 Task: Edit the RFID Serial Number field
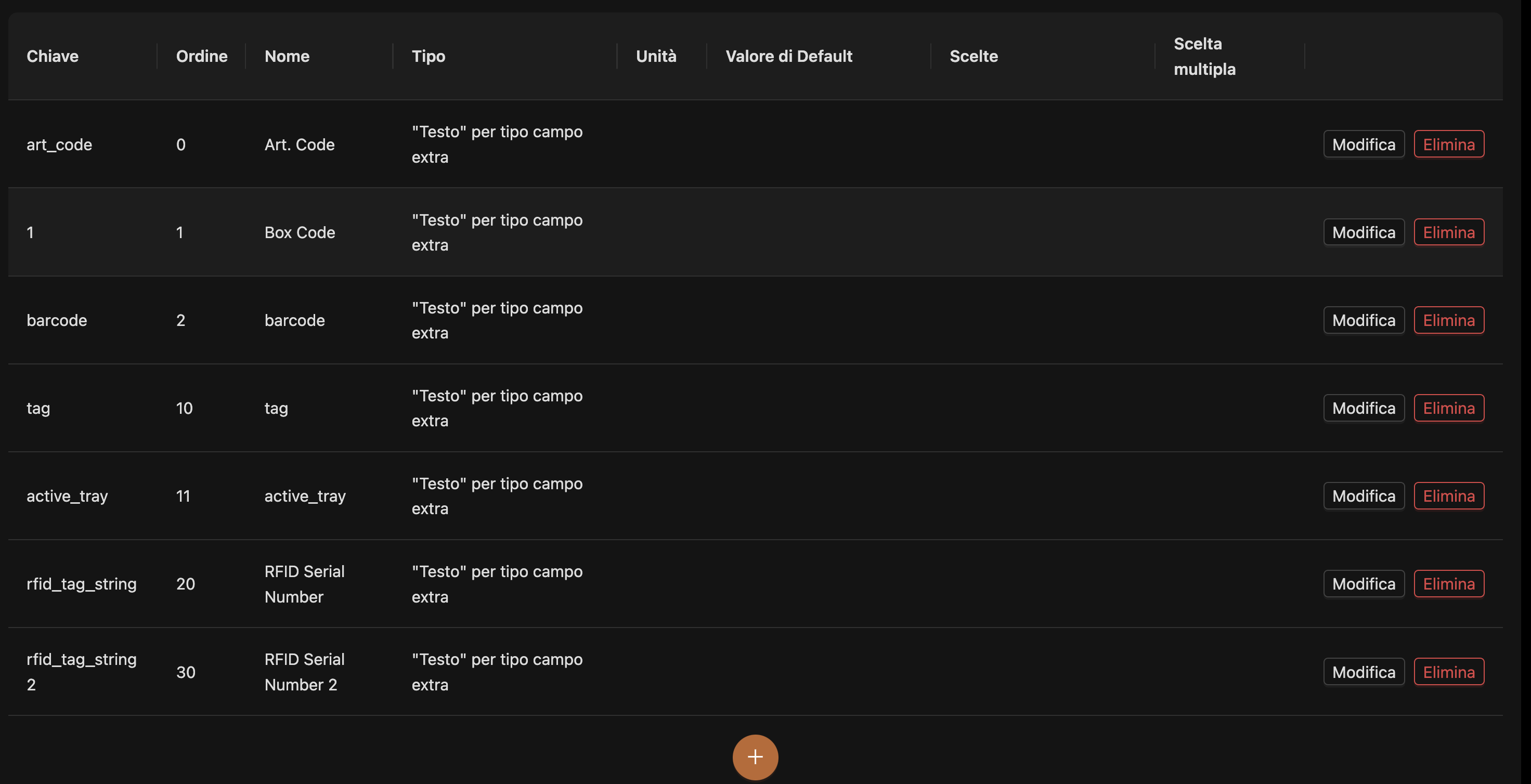click(1364, 583)
